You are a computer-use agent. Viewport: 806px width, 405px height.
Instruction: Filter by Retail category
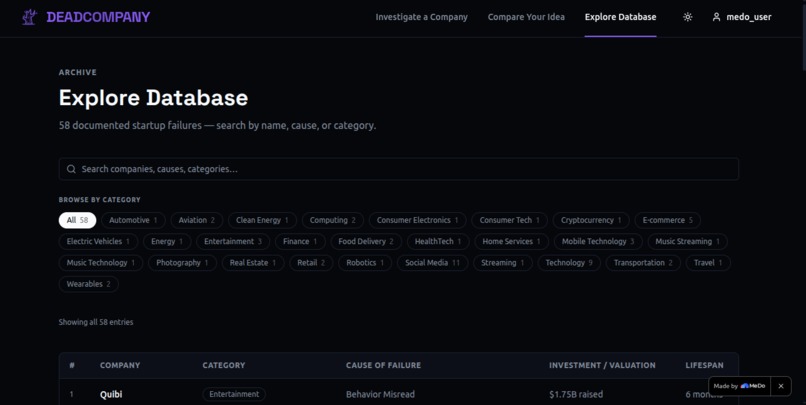311,263
